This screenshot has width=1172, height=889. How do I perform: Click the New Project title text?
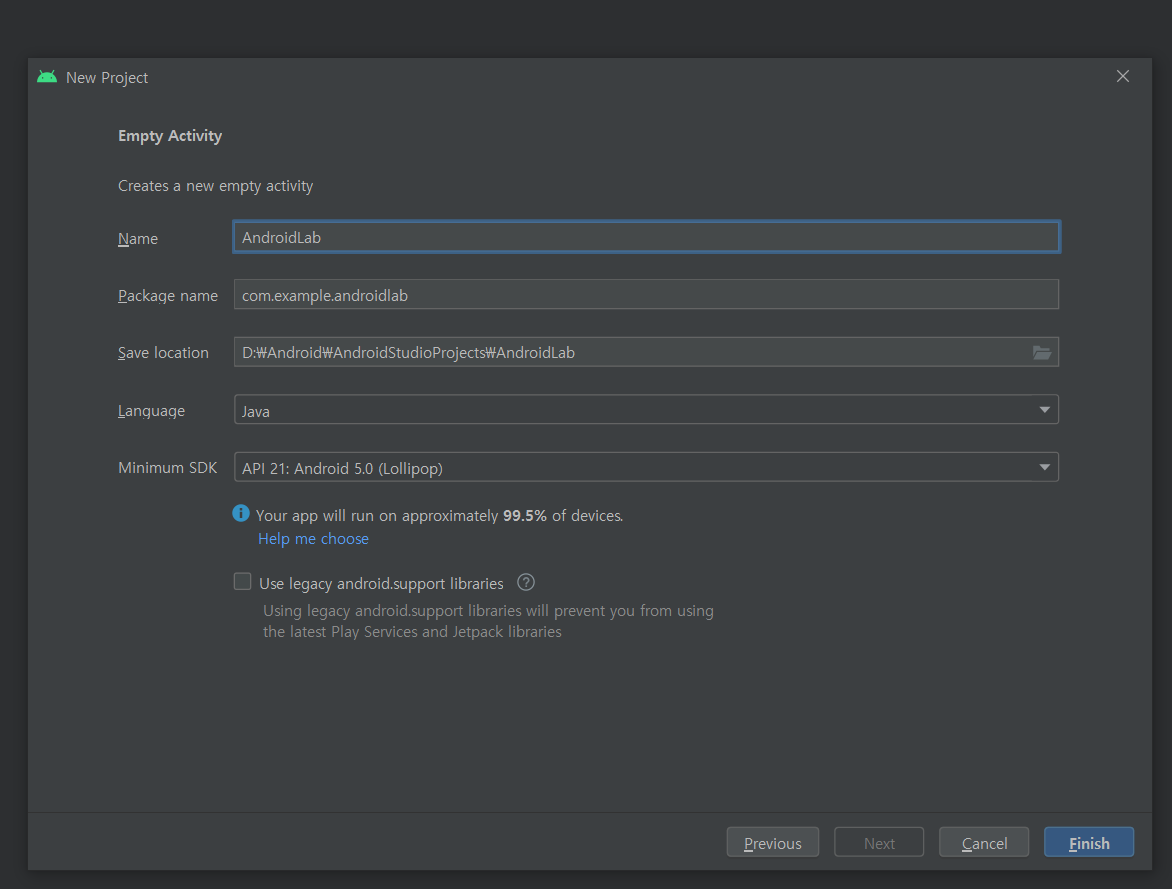click(x=107, y=77)
